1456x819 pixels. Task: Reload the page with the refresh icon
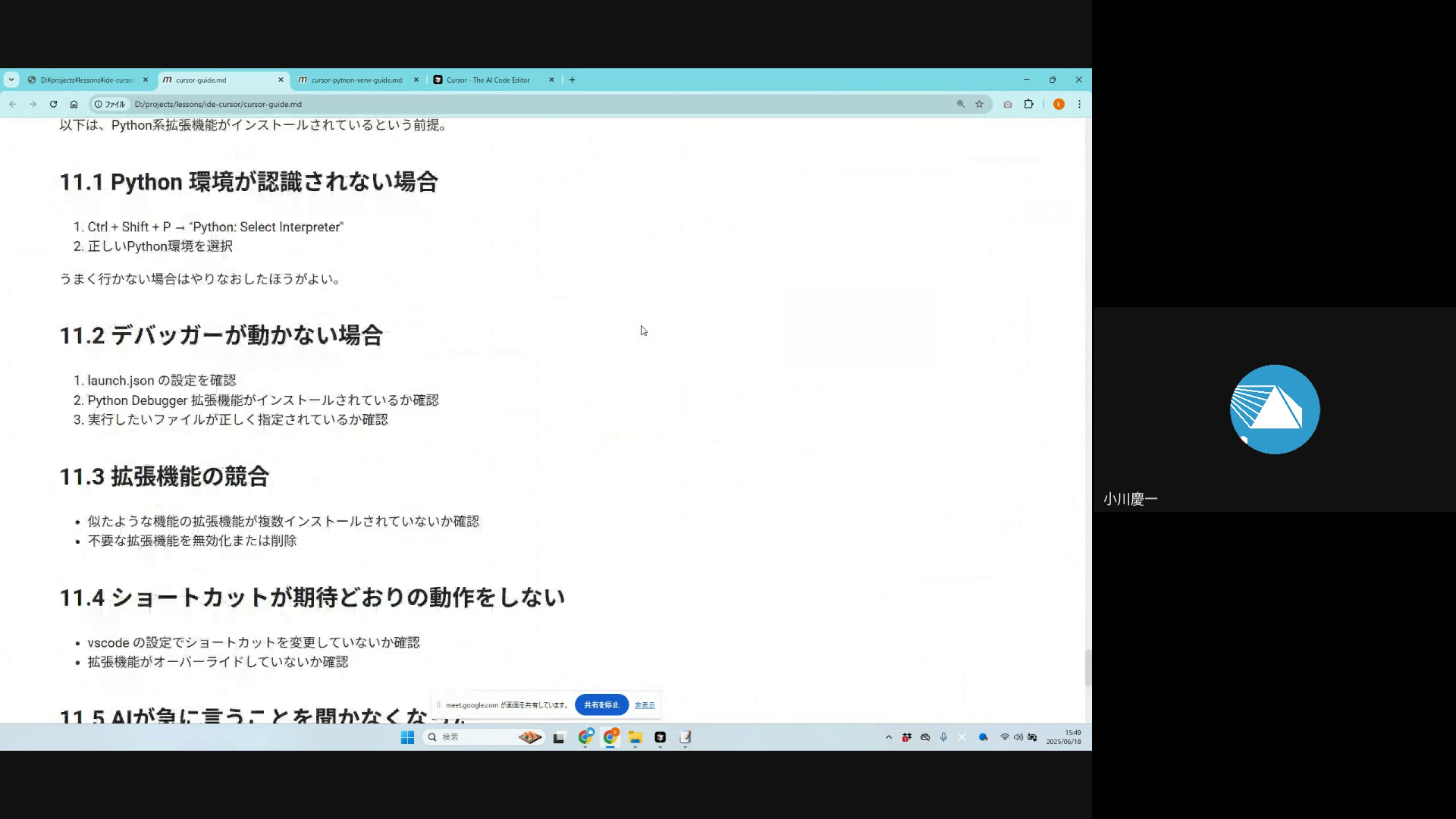click(x=53, y=104)
